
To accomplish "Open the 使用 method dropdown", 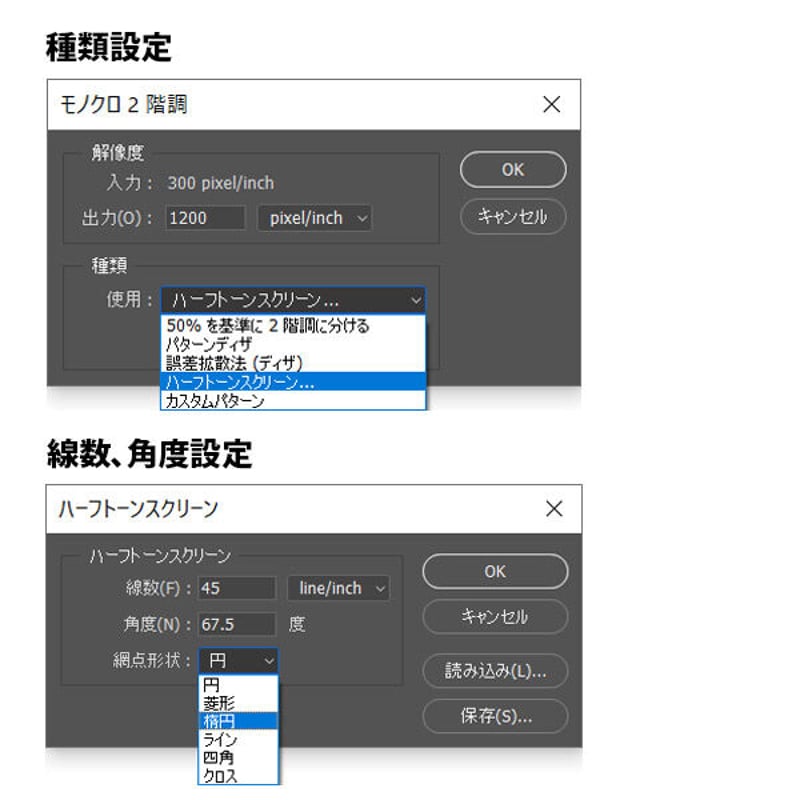I will click(293, 300).
